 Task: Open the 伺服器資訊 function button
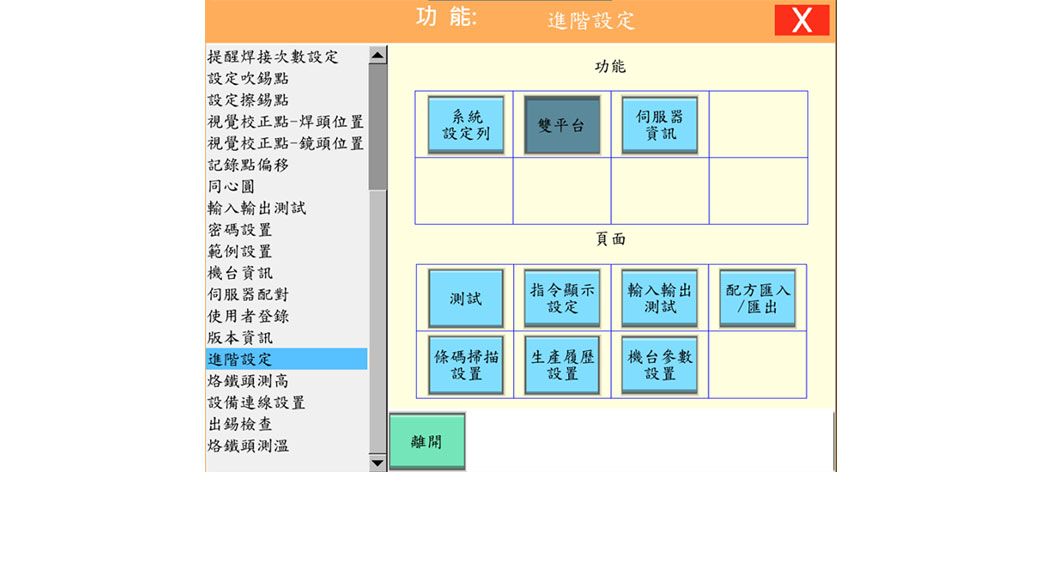659,125
